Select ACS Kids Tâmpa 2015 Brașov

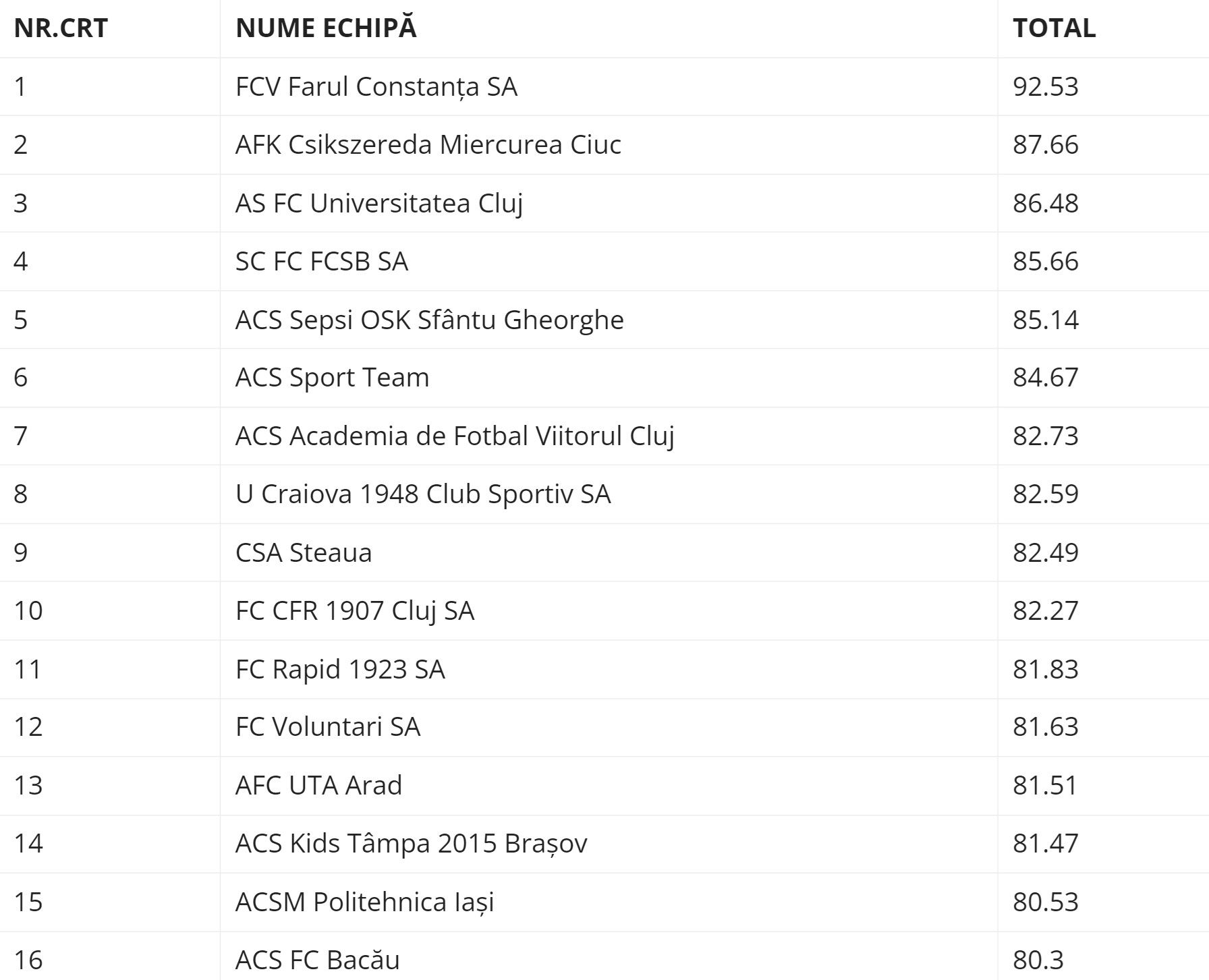[x=412, y=844]
